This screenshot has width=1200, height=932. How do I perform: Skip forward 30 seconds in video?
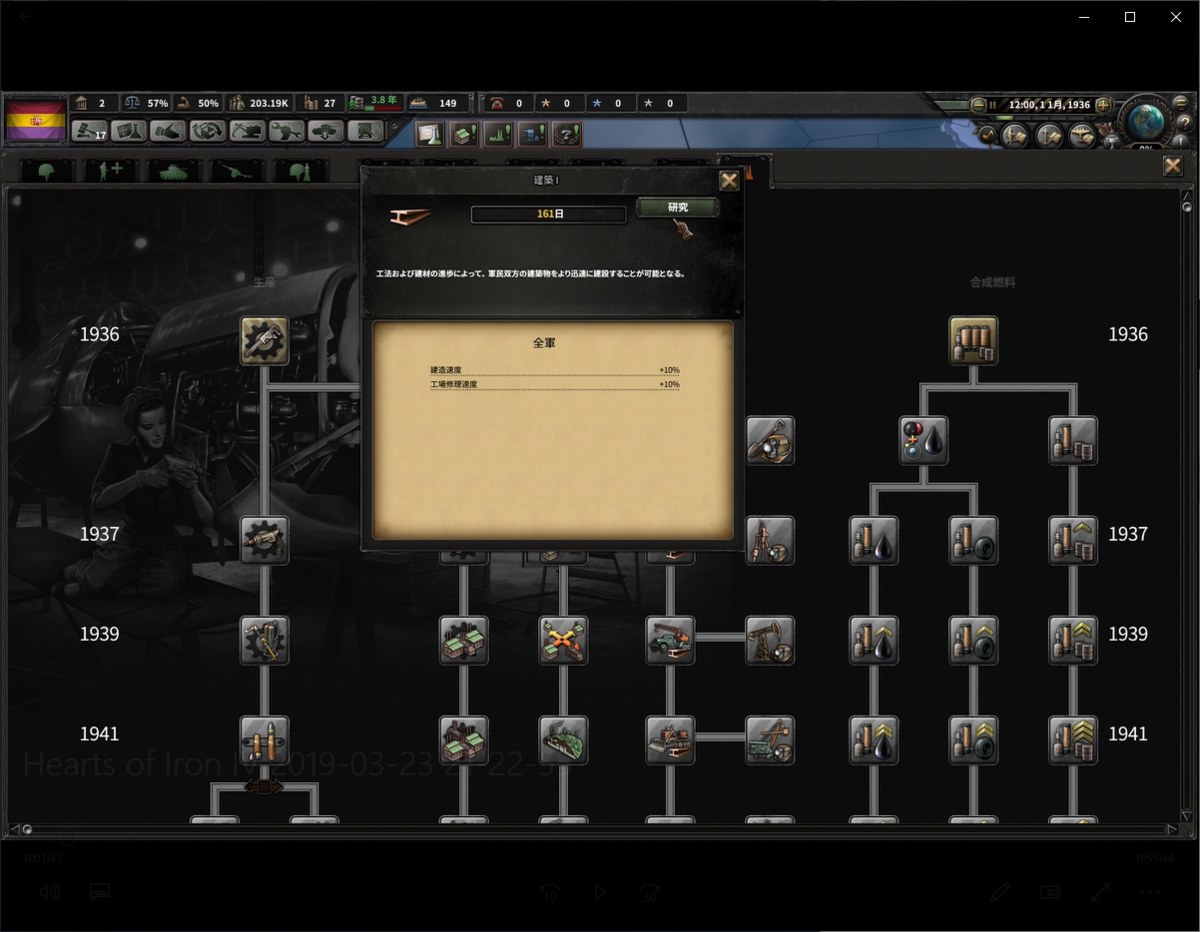click(650, 891)
